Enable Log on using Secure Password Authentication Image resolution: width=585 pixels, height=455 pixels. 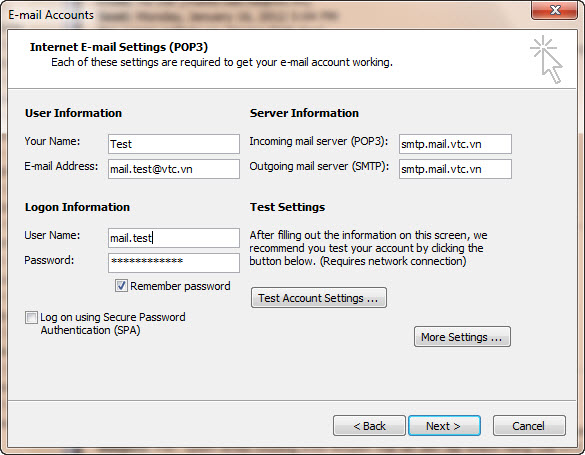tap(31, 318)
